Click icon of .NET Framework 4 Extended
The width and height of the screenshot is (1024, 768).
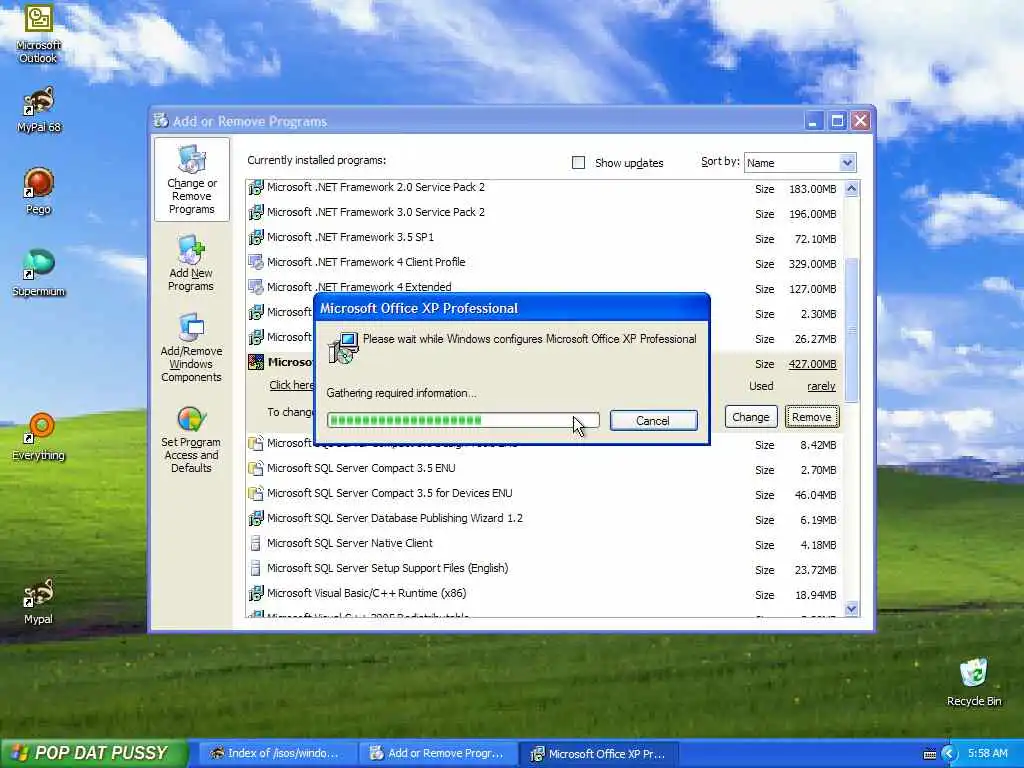click(x=255, y=287)
